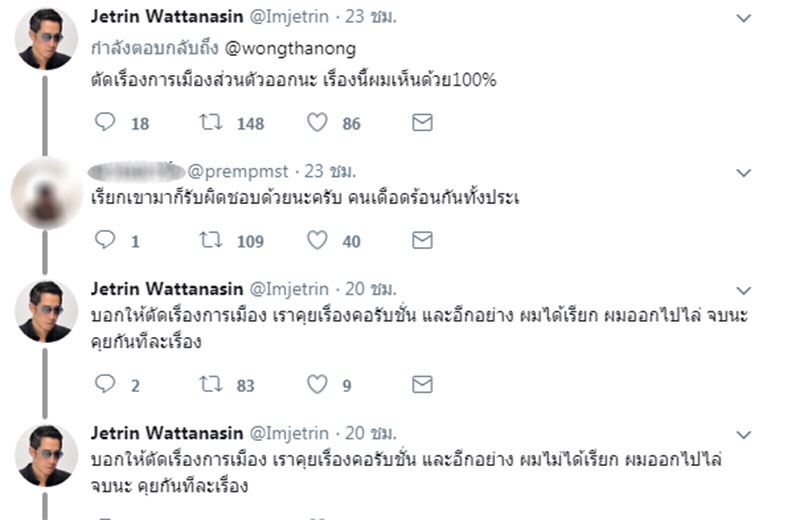Like the @prempmst tweet with 40 likes
Viewport: 800px width, 520px height.
click(317, 240)
